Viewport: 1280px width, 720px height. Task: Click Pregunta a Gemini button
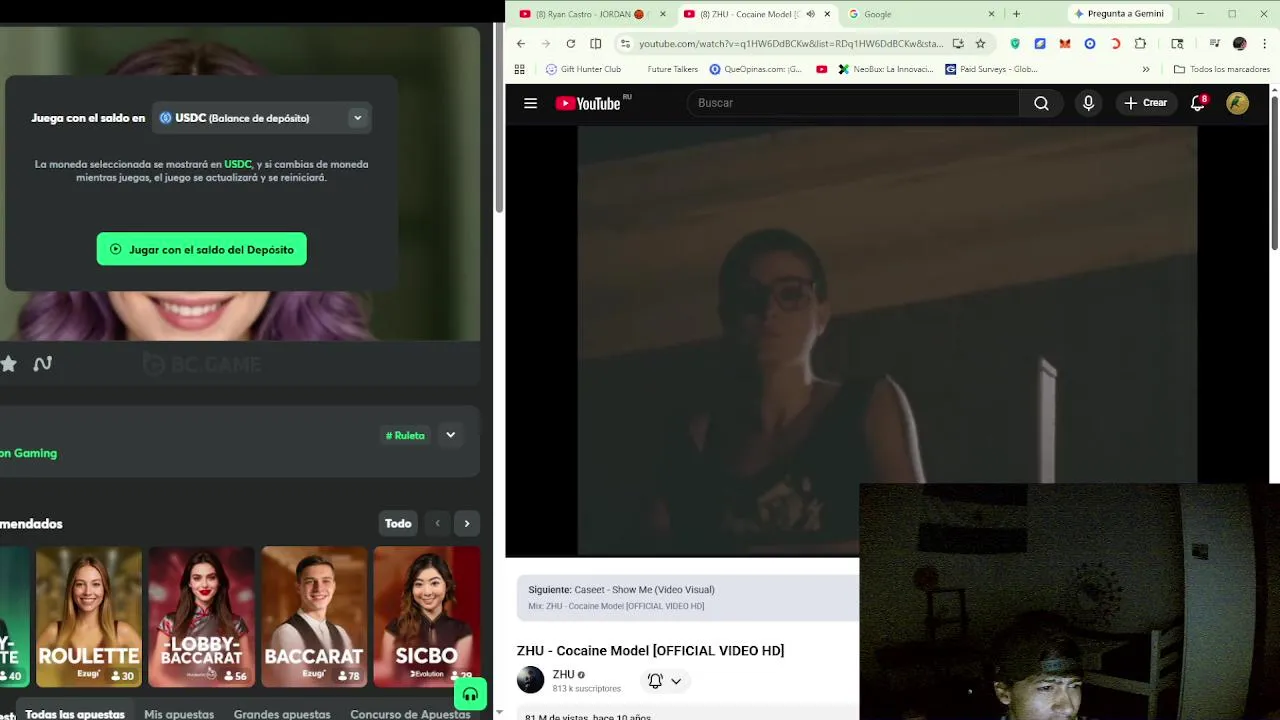pos(1118,14)
